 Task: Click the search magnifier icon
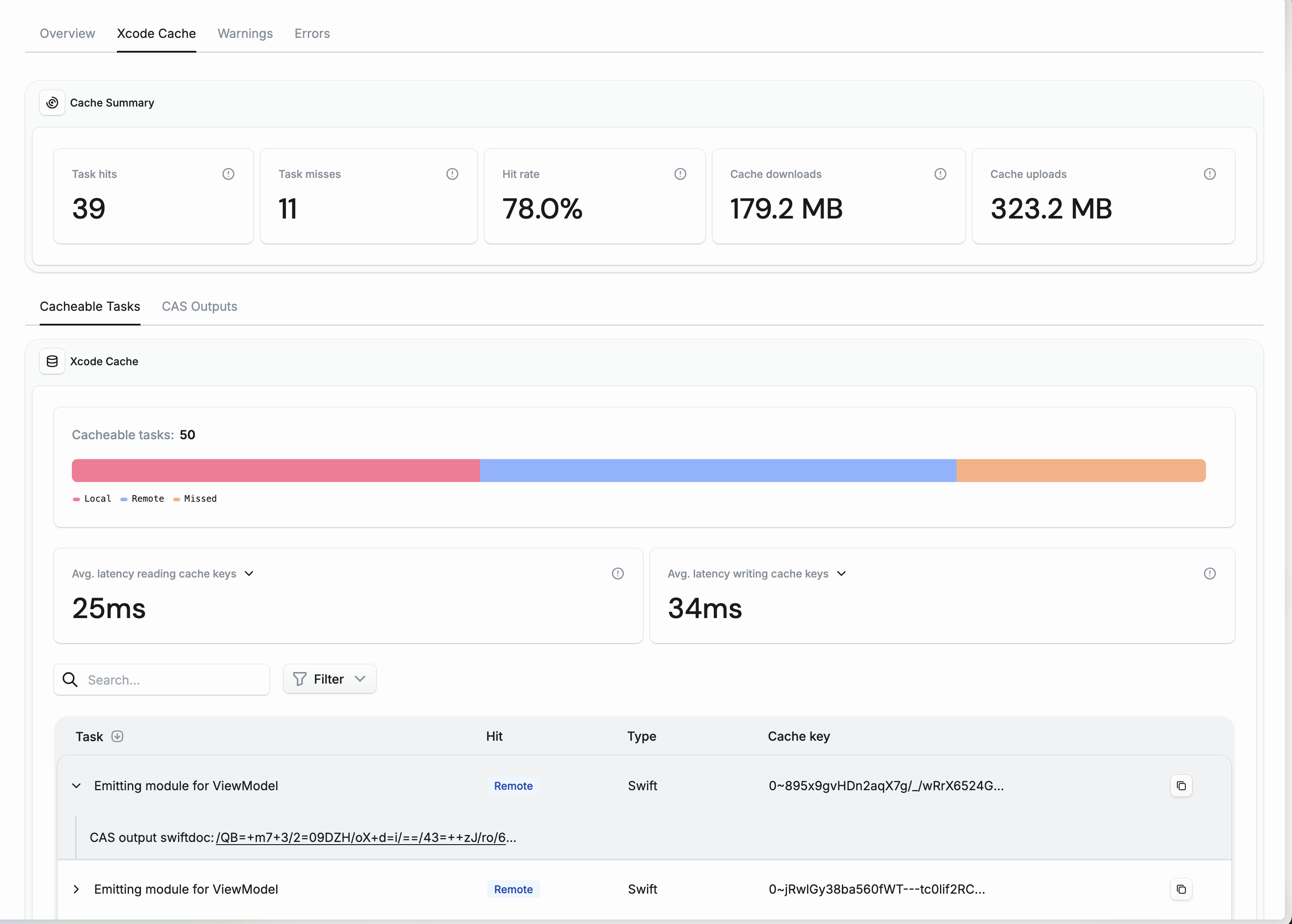coord(70,679)
